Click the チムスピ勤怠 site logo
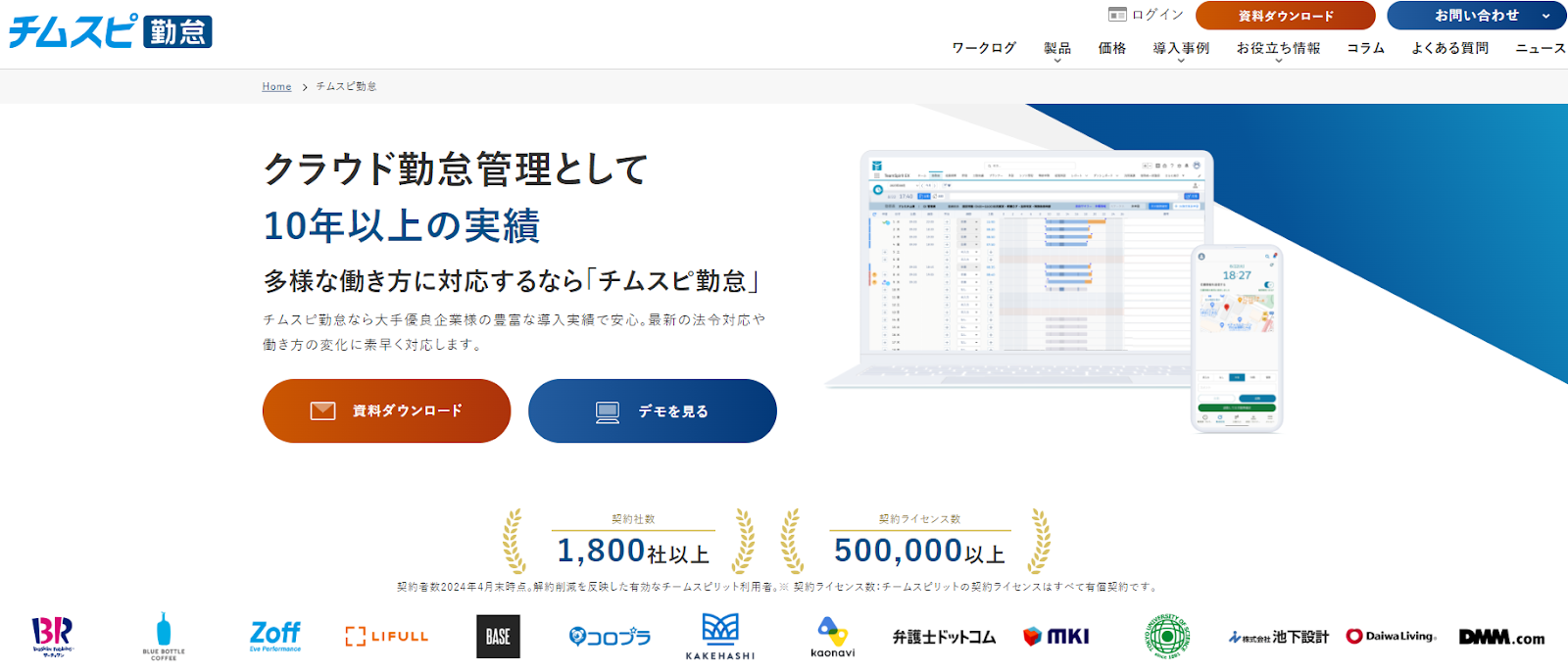Viewport: 1568px width, 672px height. point(111,31)
